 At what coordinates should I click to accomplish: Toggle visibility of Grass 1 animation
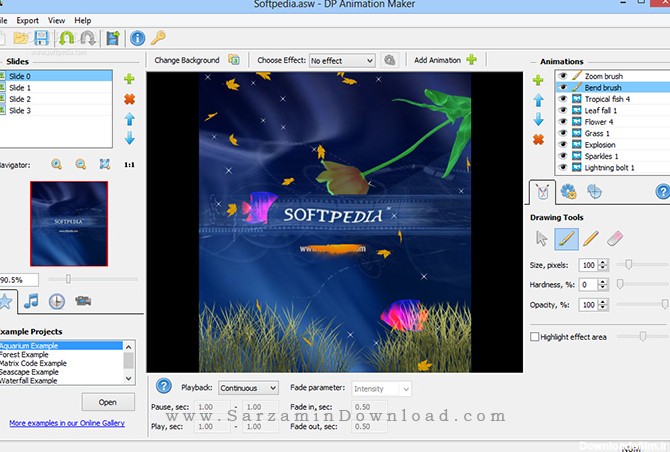tap(563, 133)
